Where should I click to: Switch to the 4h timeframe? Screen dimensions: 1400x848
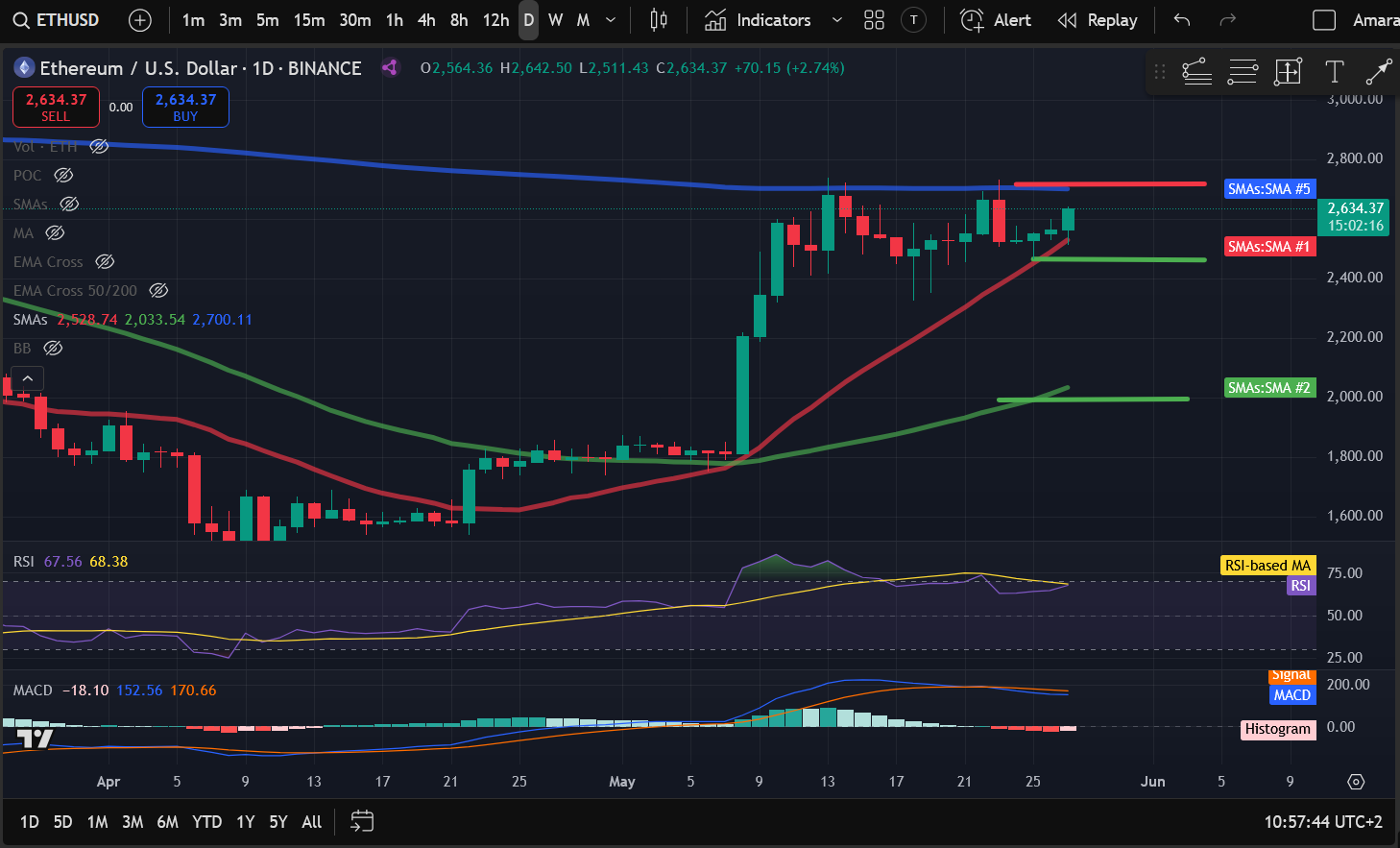[426, 20]
